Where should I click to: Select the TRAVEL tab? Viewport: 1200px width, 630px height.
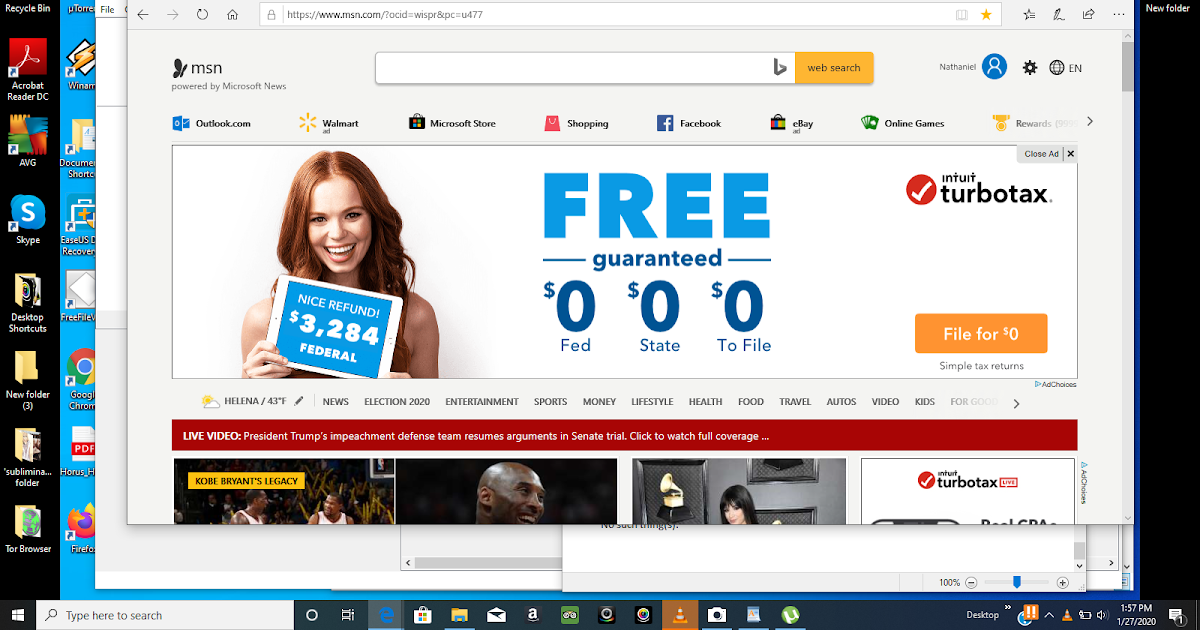coord(795,402)
